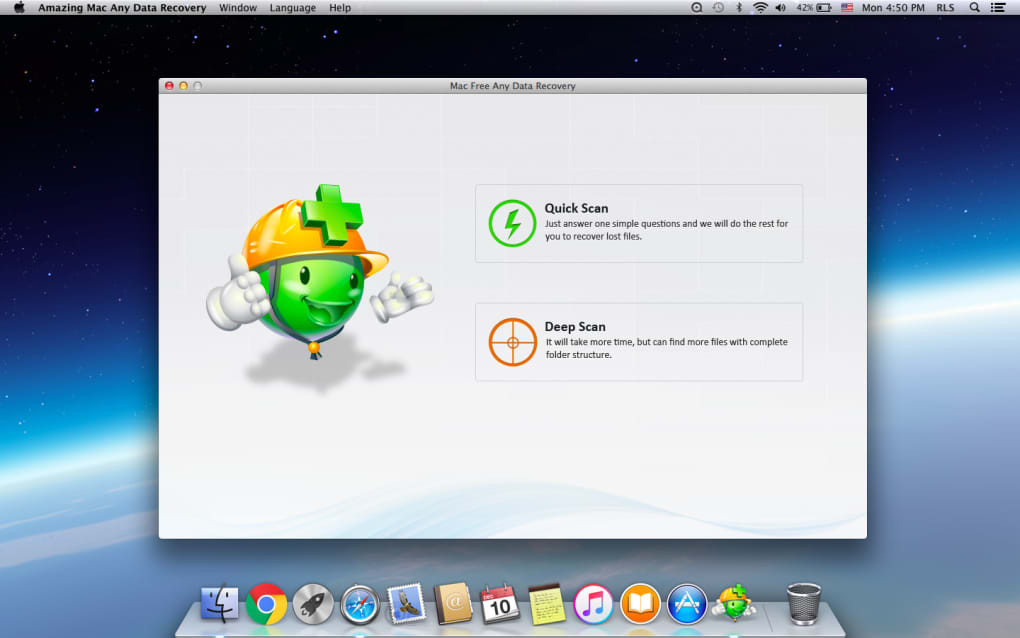Open the Contacts address book in the Dock
The height and width of the screenshot is (638, 1020).
click(x=453, y=604)
